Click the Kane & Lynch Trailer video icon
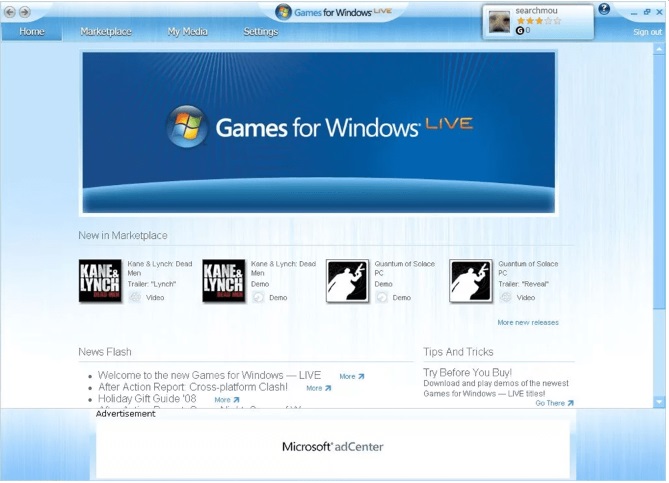The width and height of the screenshot is (669, 483). (x=135, y=297)
